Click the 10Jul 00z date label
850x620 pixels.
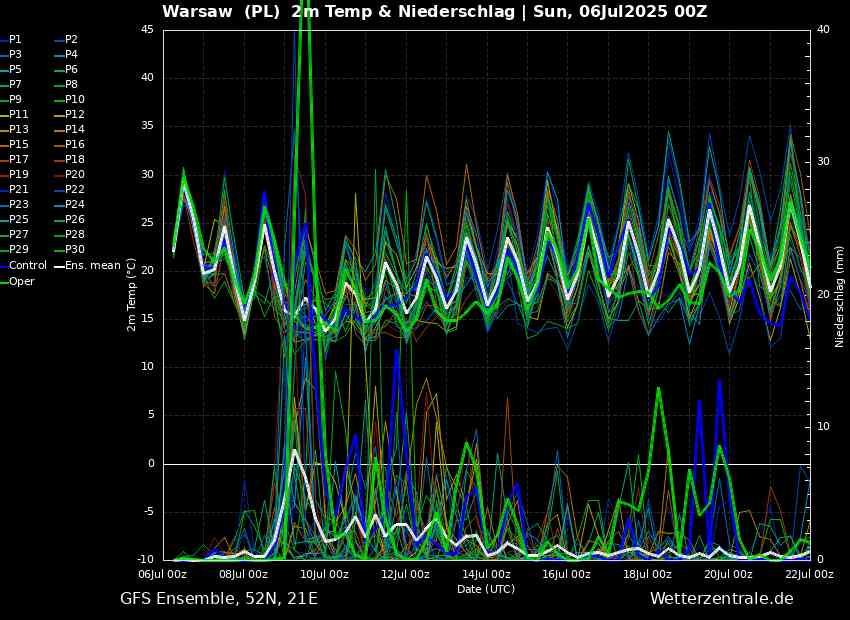pyautogui.click(x=325, y=574)
